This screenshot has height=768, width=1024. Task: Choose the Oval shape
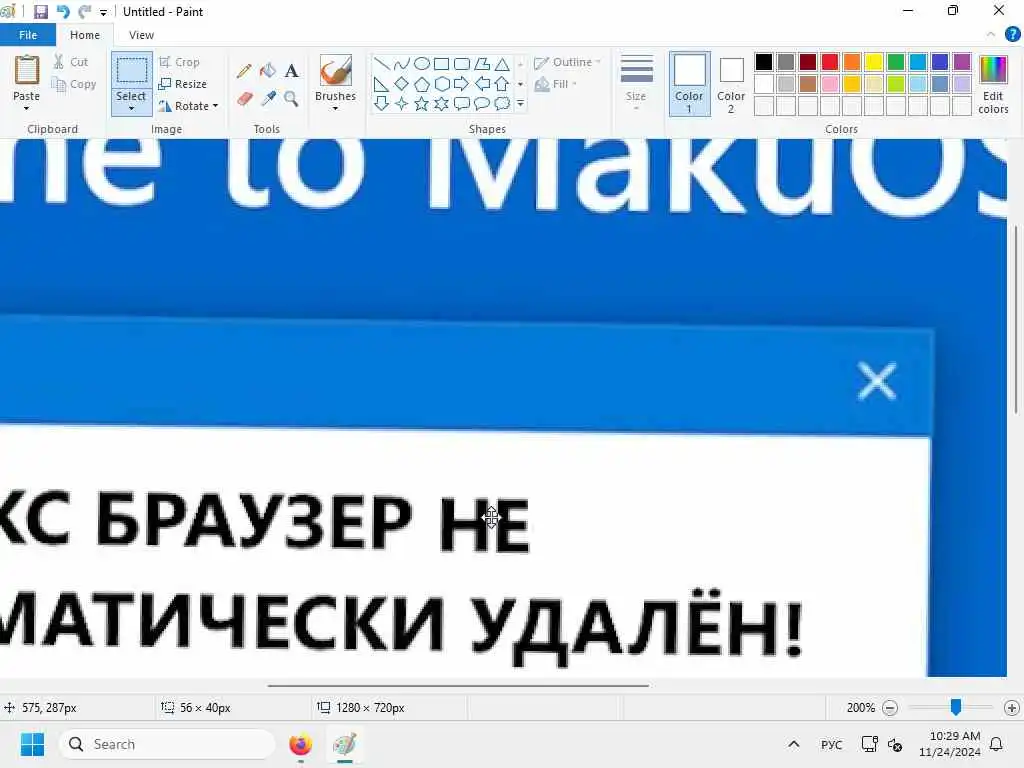(422, 64)
